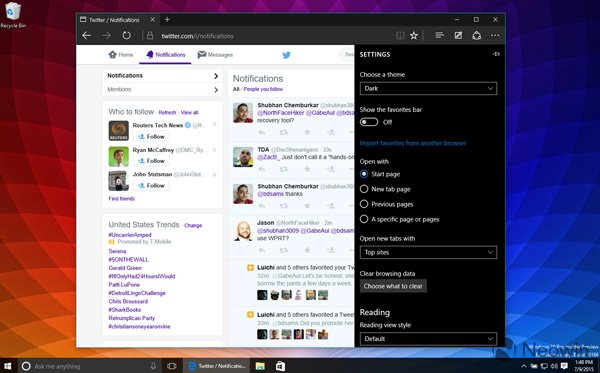Click the address bar URL field
This screenshot has width=600, height=373.
[197, 36]
